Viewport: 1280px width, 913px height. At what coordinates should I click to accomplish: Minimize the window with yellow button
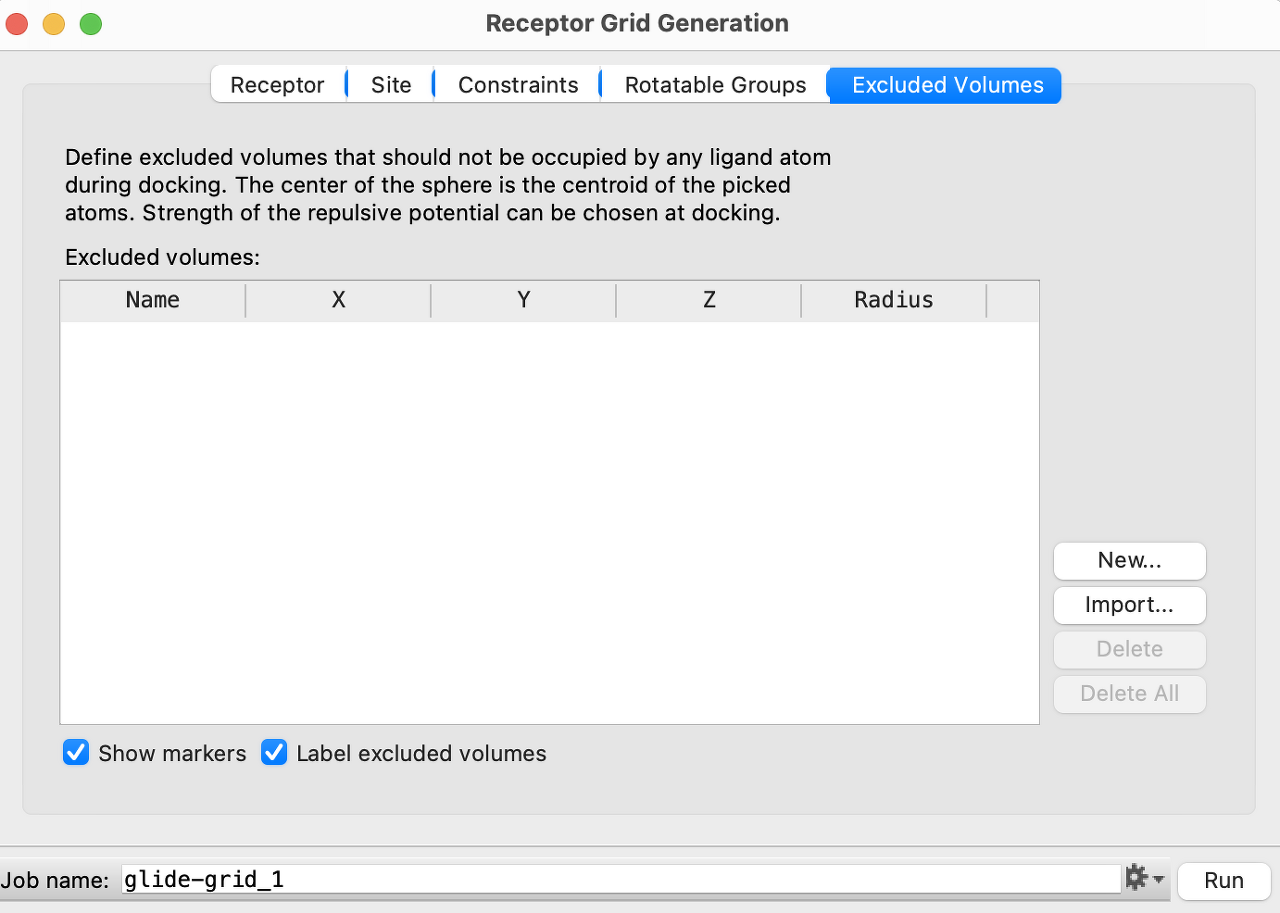pos(54,24)
